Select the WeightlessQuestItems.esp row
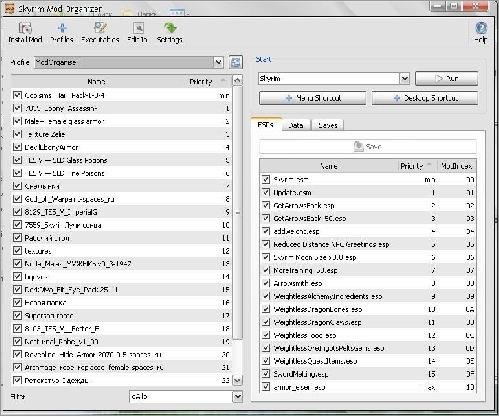 pyautogui.click(x=368, y=361)
